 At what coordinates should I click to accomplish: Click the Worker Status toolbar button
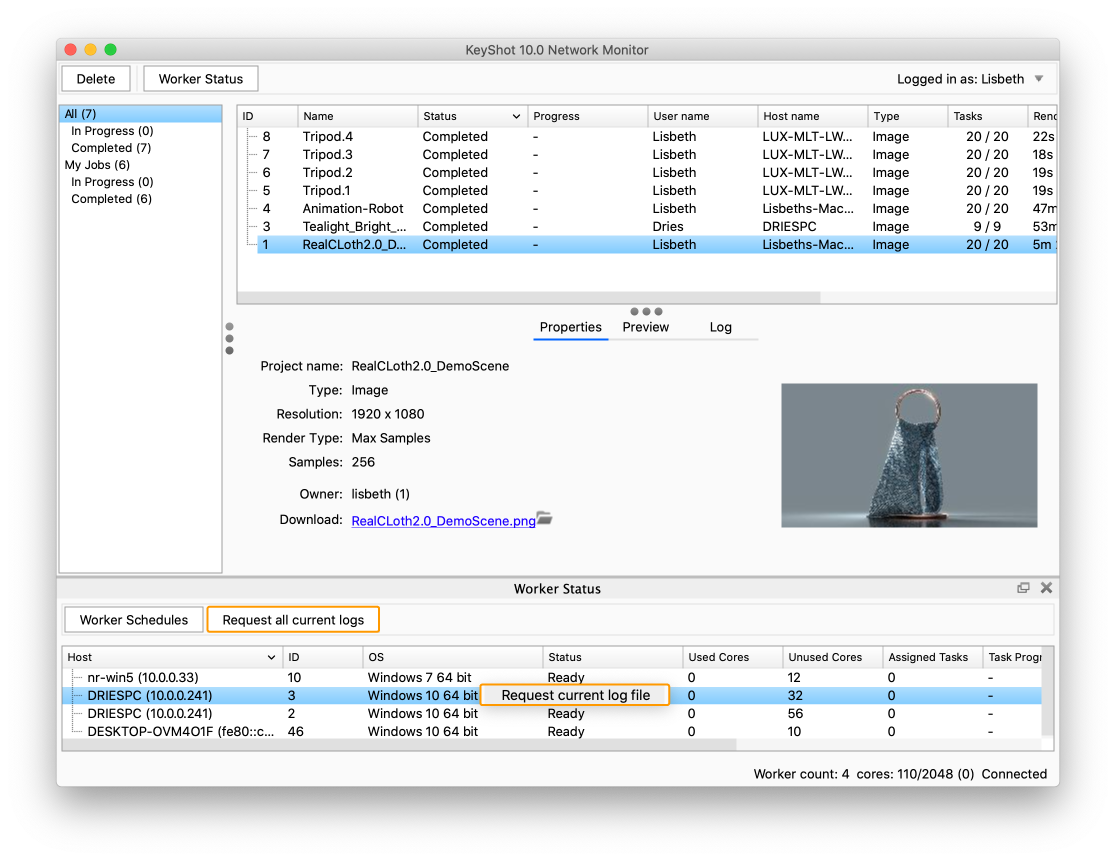[x=200, y=78]
